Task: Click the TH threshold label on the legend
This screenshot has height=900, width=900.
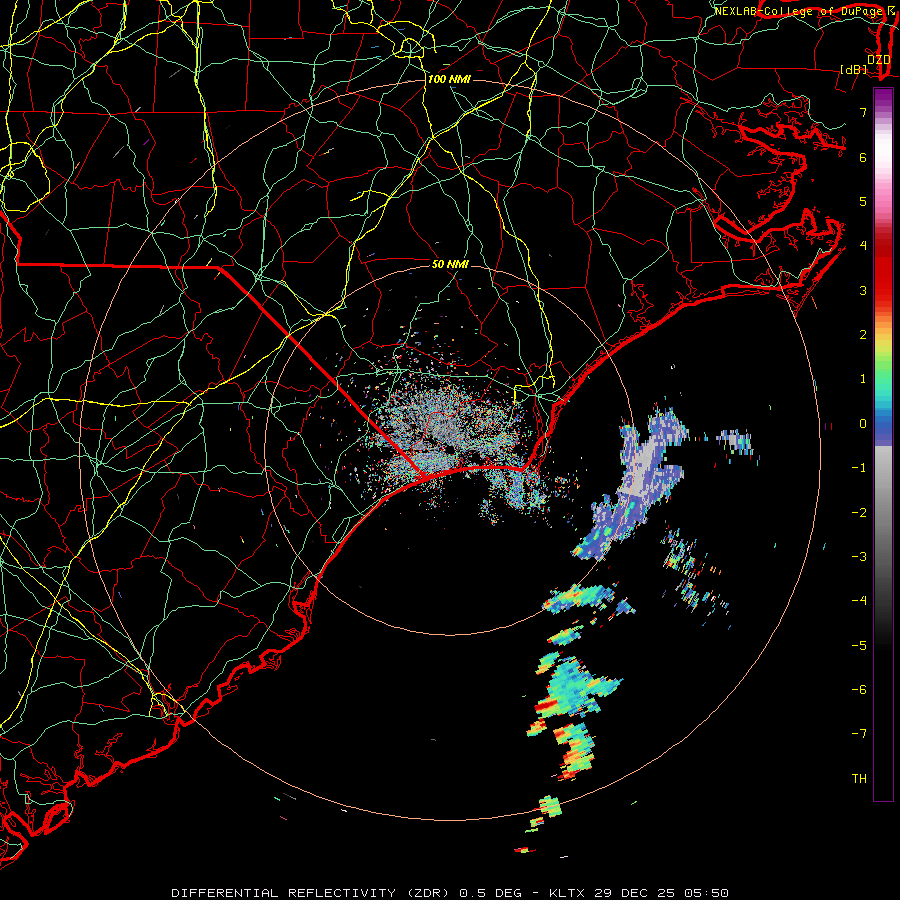Action: [859, 779]
